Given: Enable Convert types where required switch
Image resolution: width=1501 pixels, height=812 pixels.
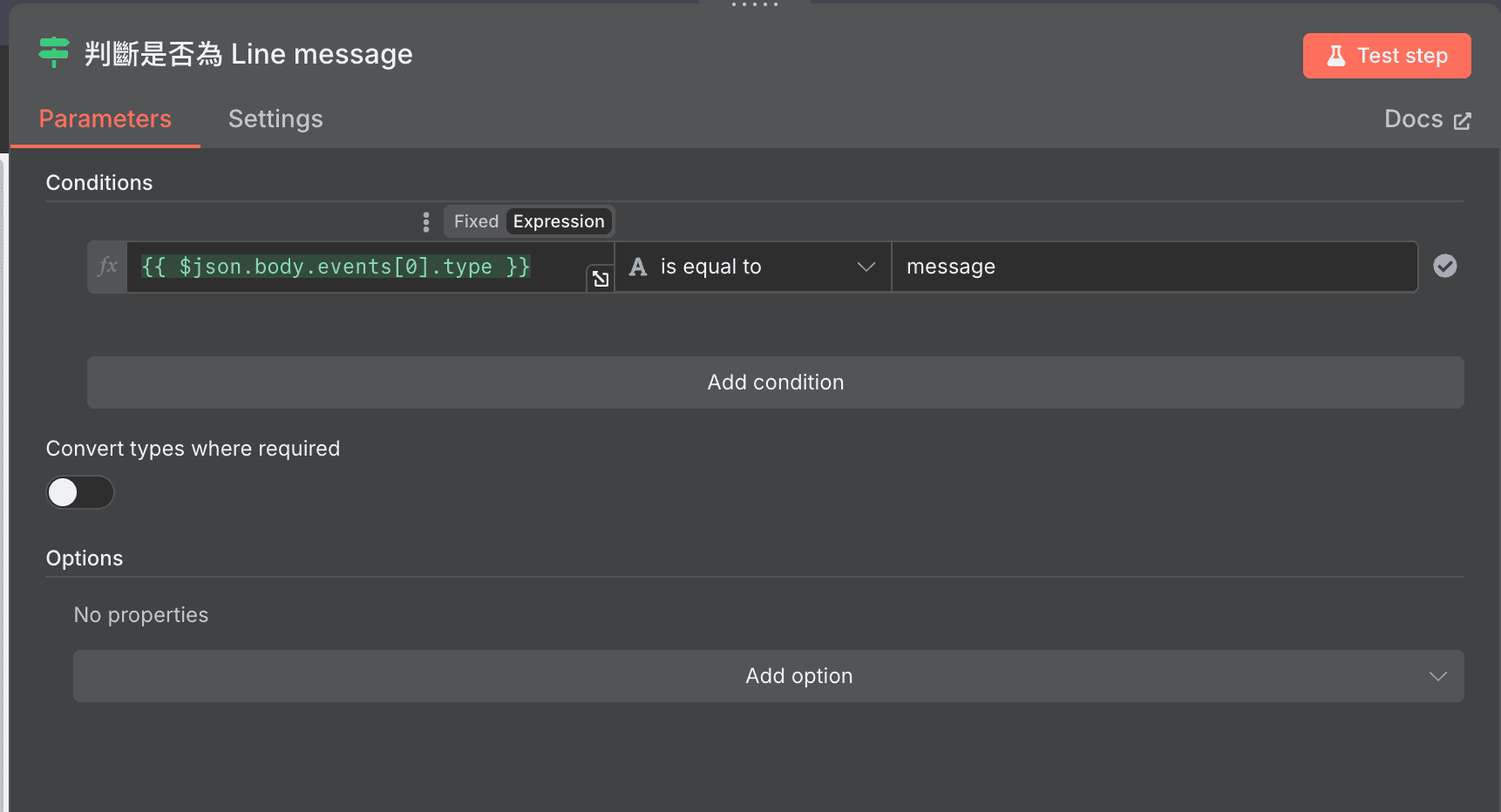Looking at the screenshot, I should [x=80, y=492].
